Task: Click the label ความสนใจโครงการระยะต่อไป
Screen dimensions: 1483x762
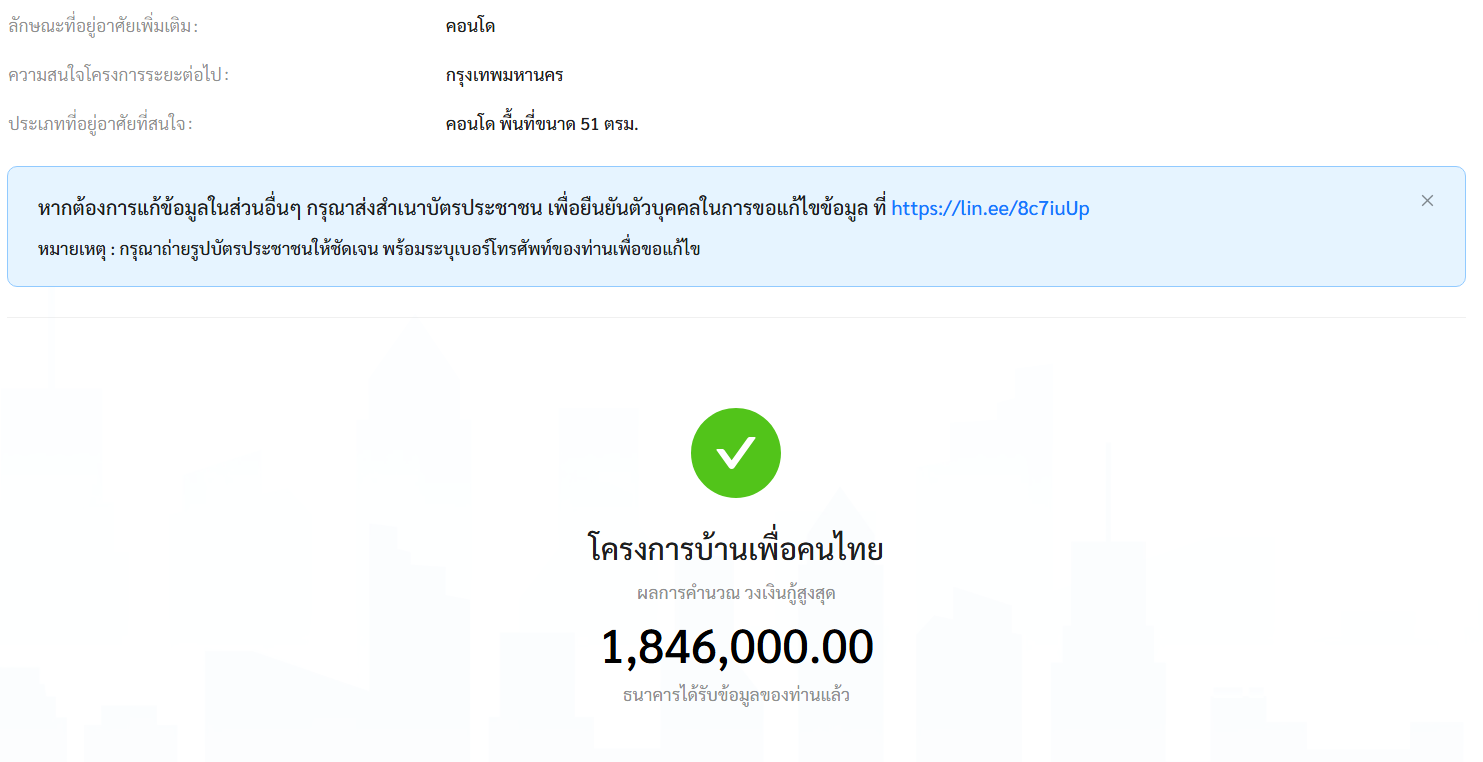Action: [x=118, y=75]
